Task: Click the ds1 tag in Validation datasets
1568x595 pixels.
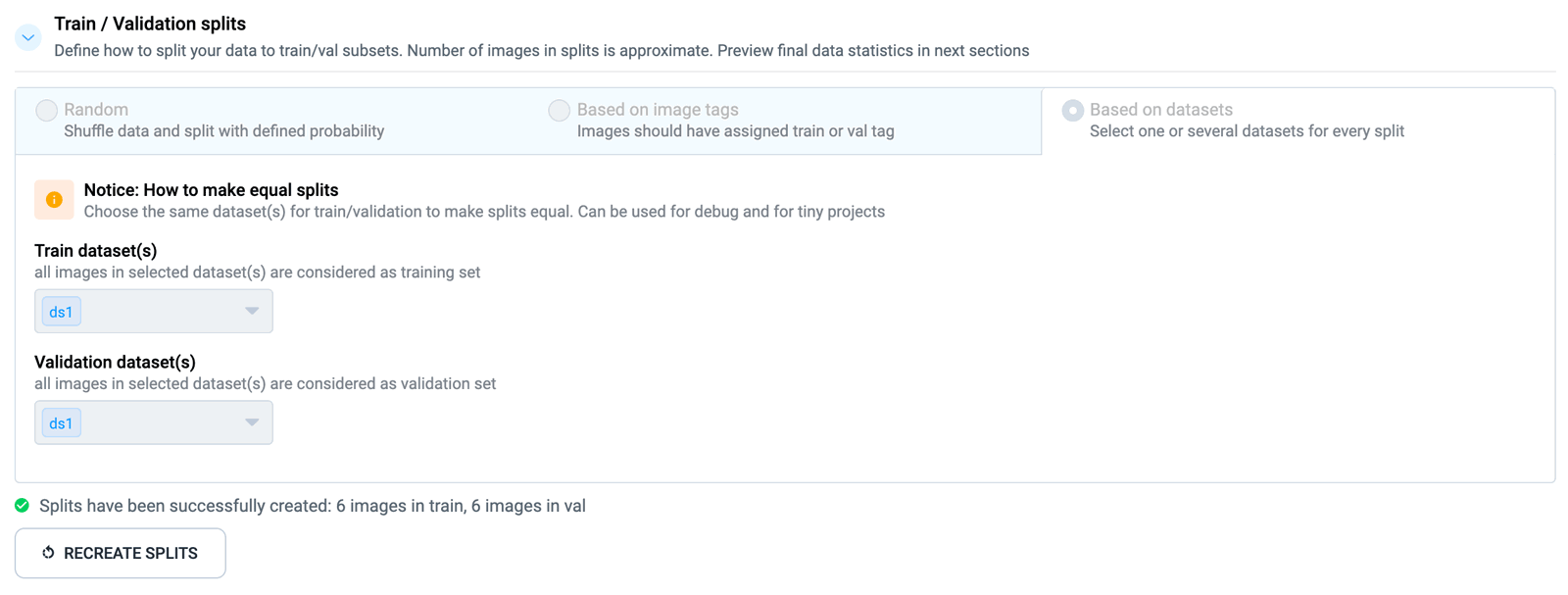Action: pos(61,423)
